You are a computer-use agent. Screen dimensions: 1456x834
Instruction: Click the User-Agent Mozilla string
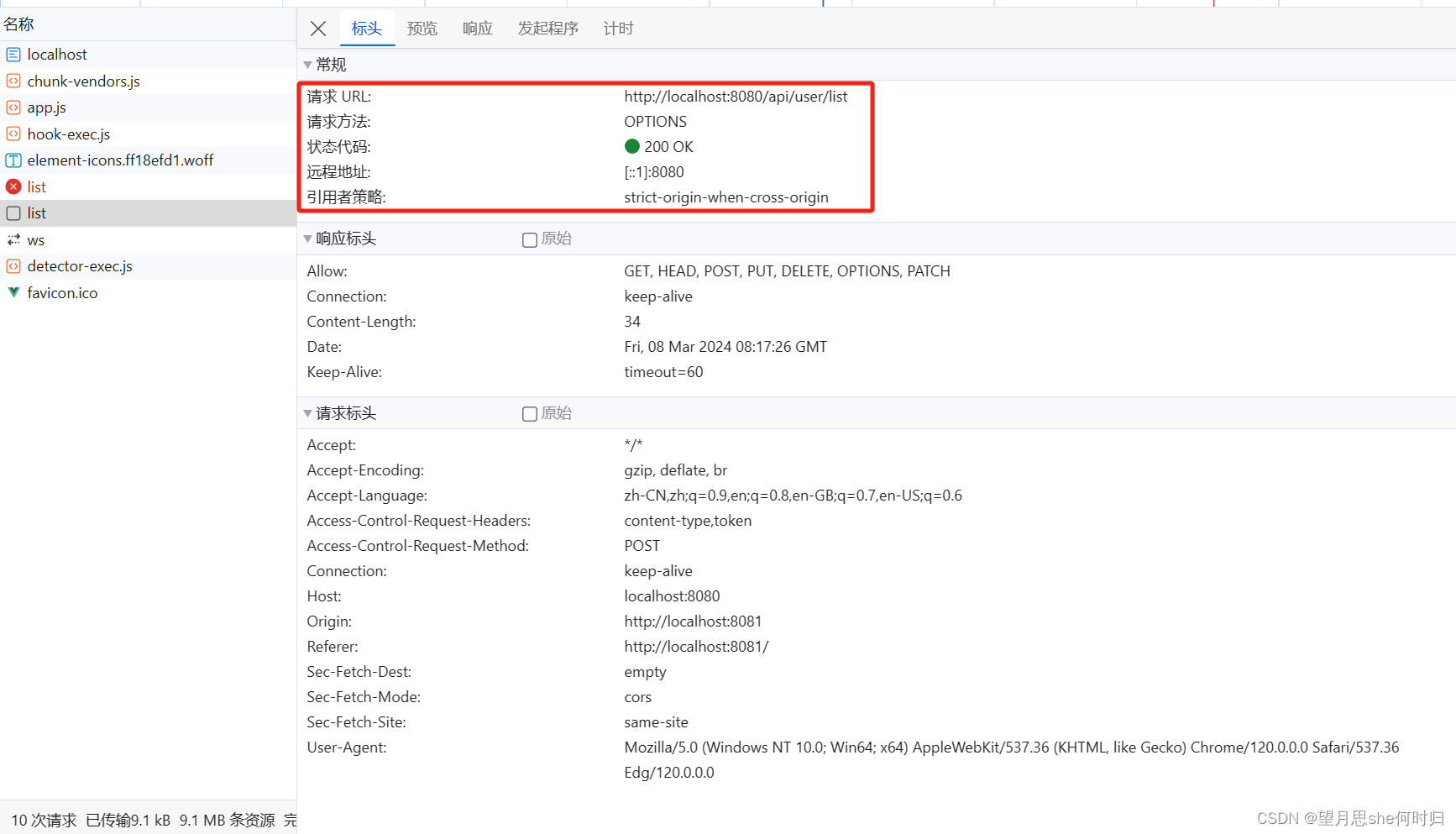(1011, 760)
